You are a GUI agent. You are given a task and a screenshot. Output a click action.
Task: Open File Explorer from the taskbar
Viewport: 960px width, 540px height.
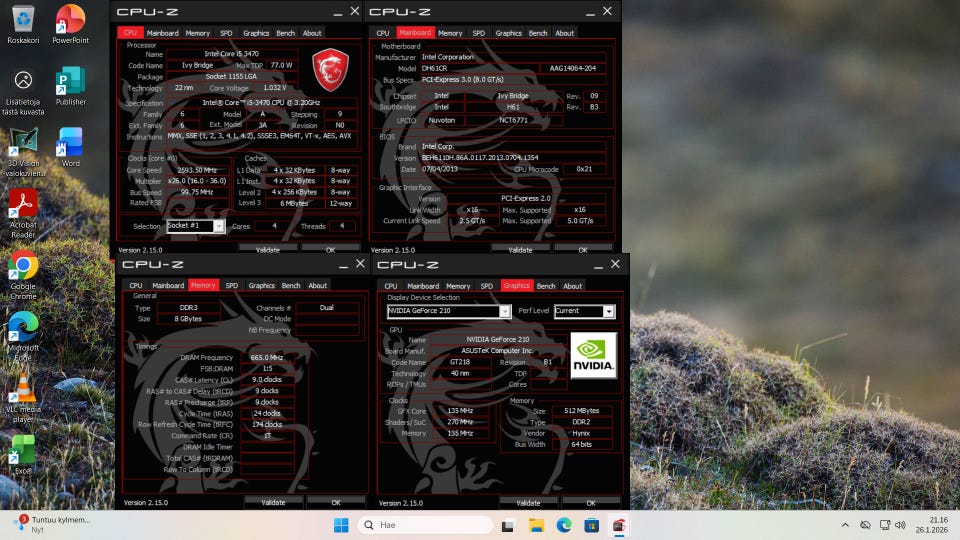point(536,525)
